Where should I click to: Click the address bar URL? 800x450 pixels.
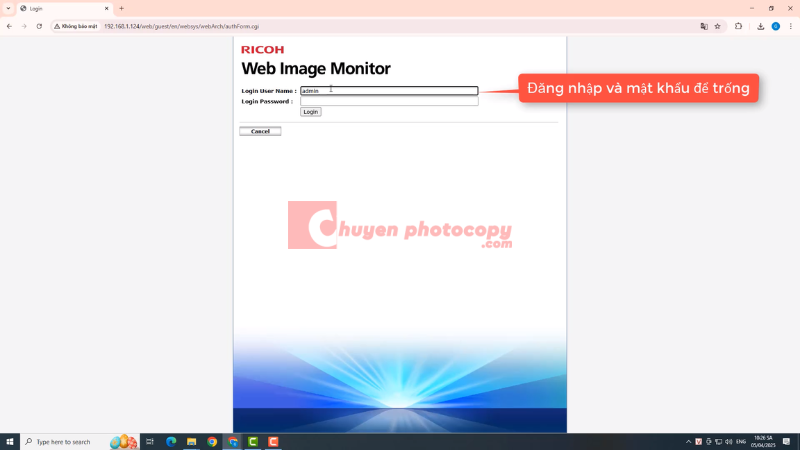[181, 26]
